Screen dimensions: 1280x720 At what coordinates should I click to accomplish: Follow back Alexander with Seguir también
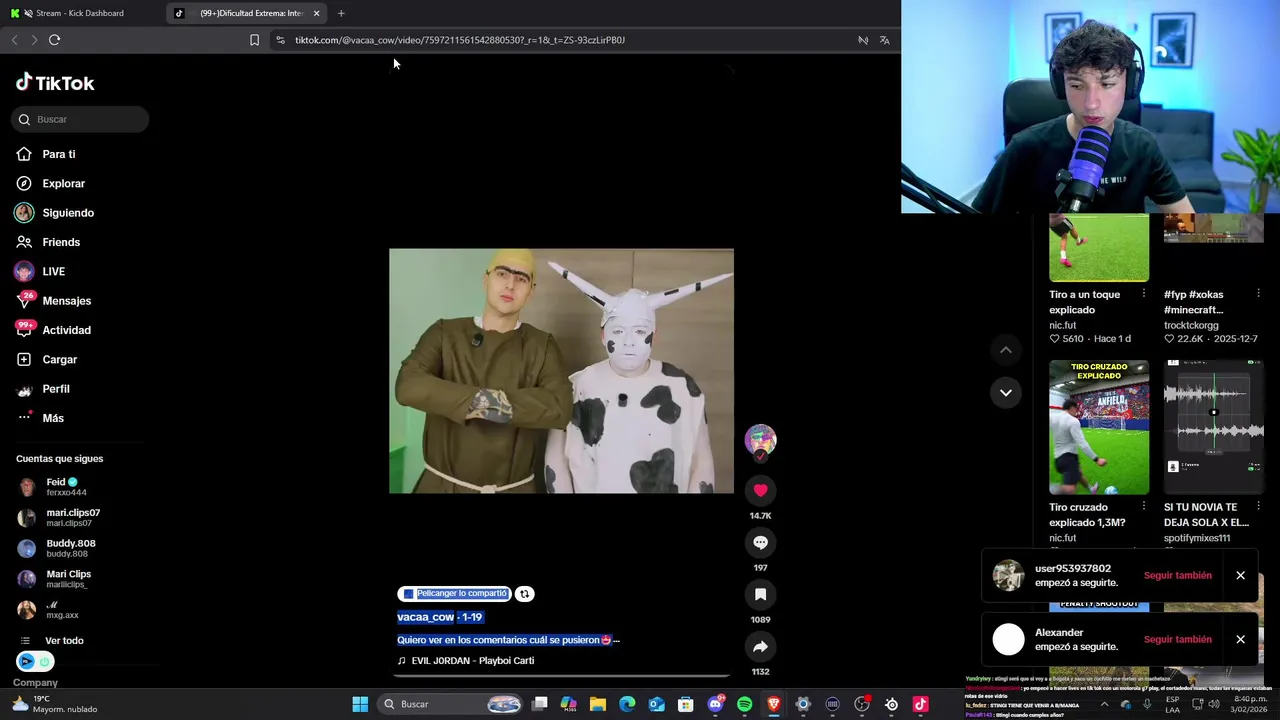pyautogui.click(x=1177, y=640)
